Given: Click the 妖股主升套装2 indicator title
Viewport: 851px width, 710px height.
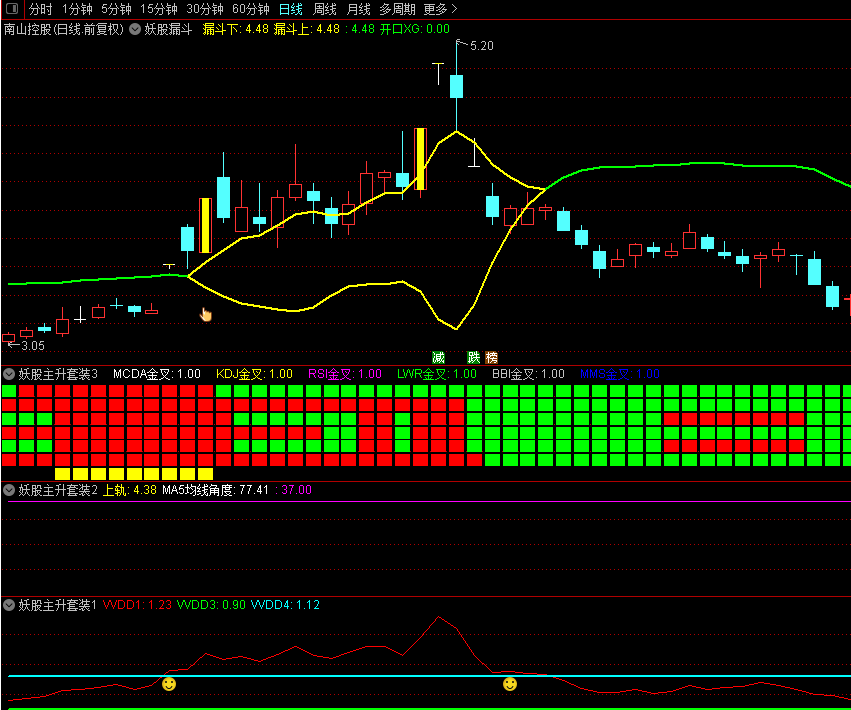Looking at the screenshot, I should pos(58,490).
